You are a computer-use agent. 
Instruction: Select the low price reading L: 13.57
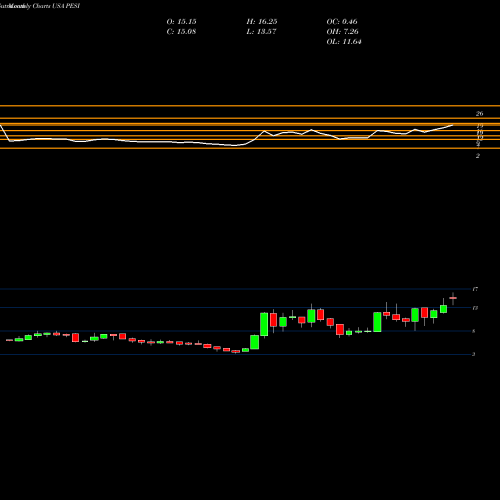(x=262, y=32)
